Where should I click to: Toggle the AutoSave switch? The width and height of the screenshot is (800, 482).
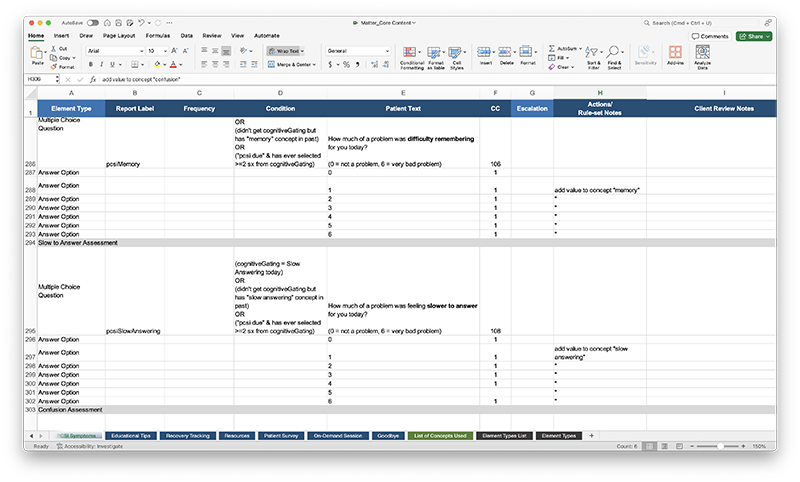[x=93, y=23]
